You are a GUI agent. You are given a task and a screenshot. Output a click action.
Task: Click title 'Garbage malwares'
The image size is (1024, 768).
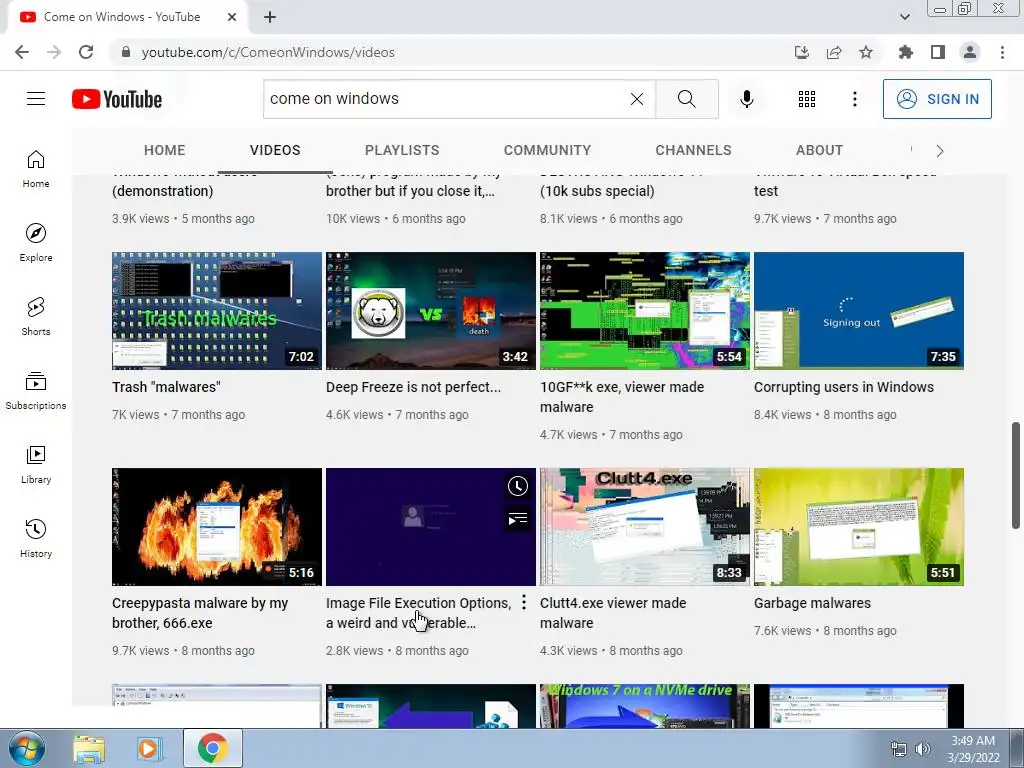click(x=812, y=603)
